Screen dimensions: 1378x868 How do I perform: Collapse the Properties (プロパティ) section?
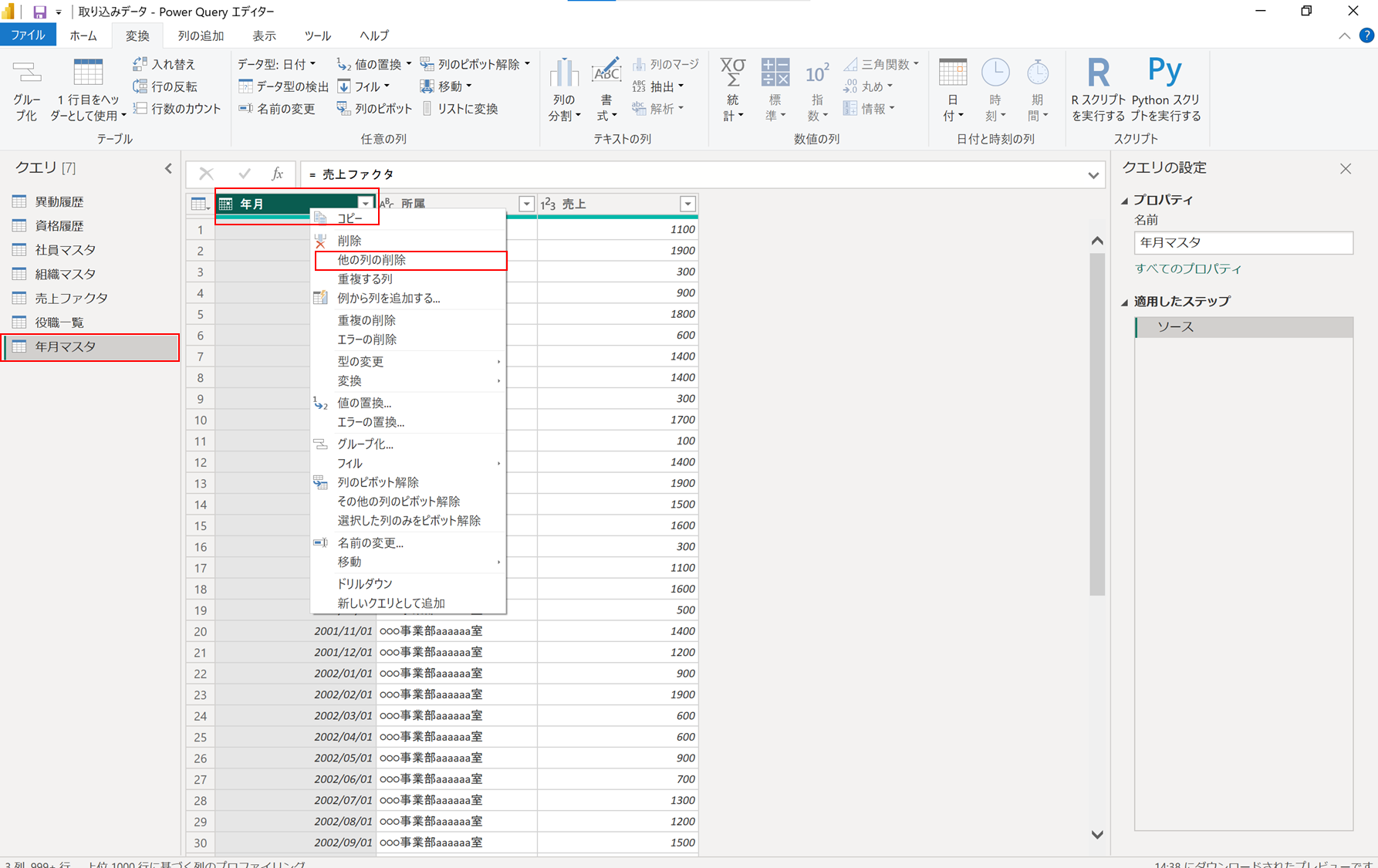click(1125, 201)
